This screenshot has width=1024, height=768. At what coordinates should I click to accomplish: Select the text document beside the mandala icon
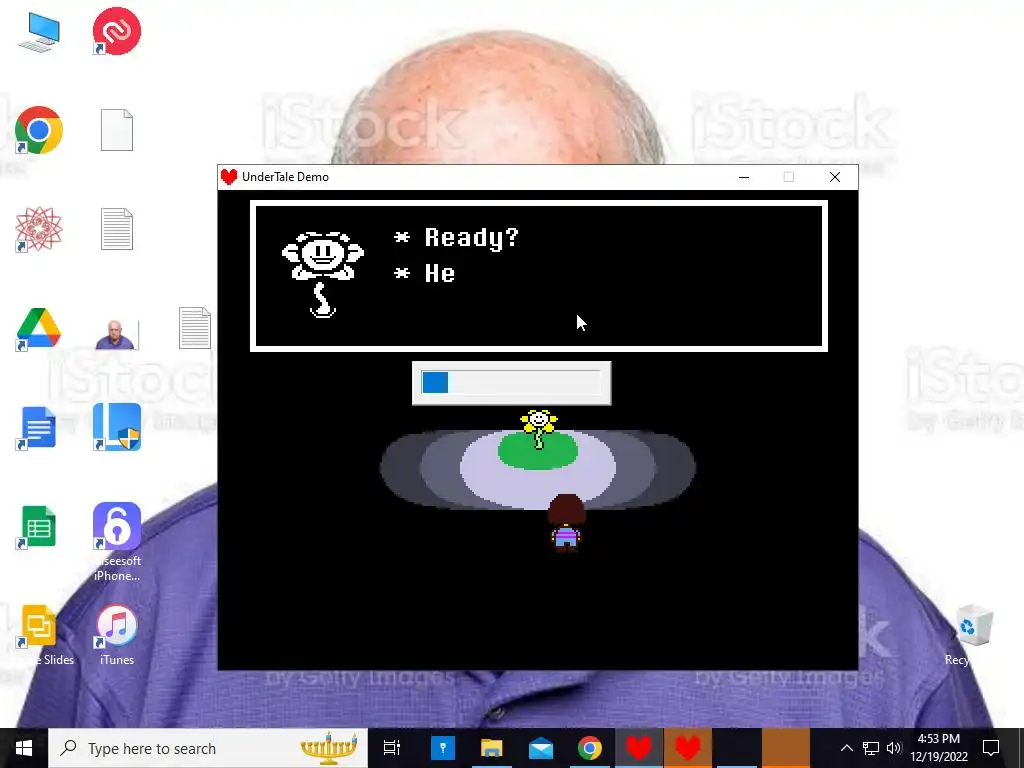[x=117, y=229]
